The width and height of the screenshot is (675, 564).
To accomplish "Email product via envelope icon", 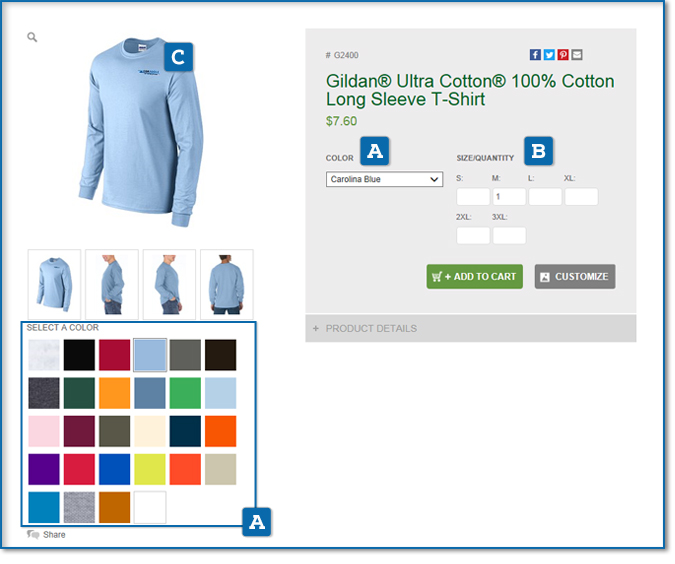I will coord(577,55).
